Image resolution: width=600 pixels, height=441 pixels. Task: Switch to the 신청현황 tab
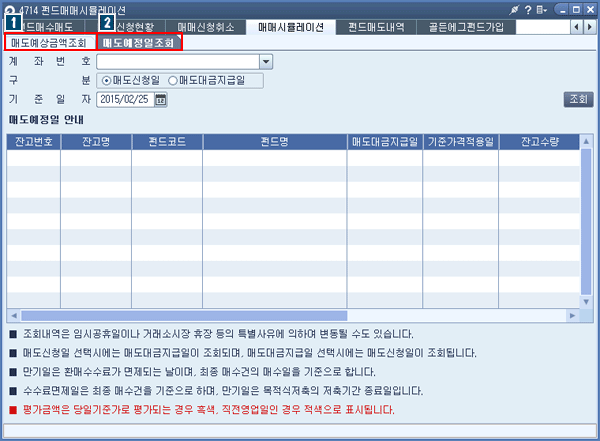point(126,27)
